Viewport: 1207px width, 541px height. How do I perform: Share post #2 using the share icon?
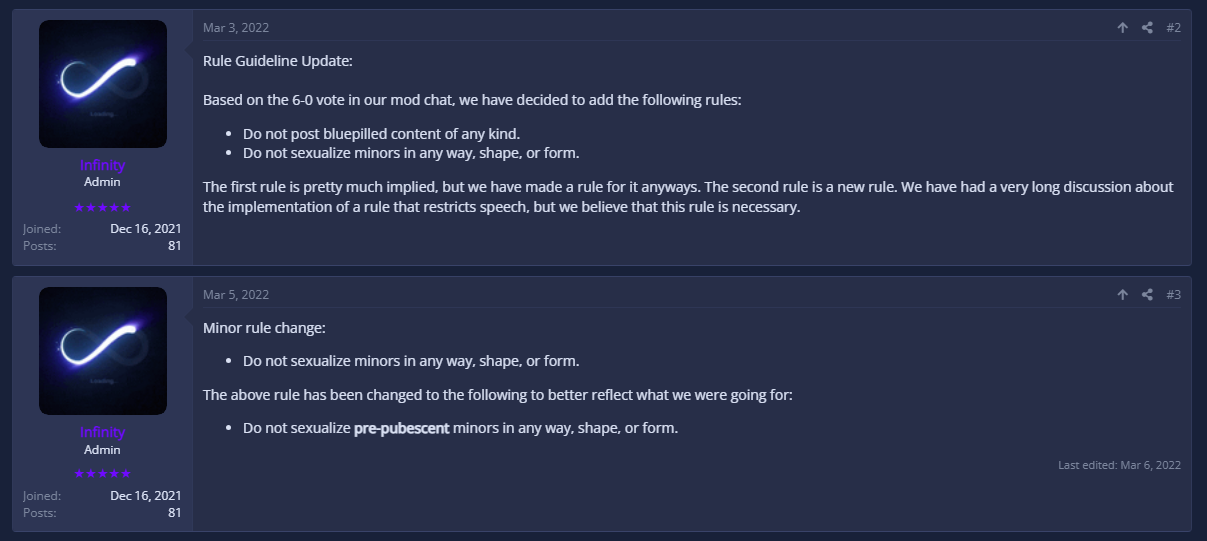[1147, 28]
